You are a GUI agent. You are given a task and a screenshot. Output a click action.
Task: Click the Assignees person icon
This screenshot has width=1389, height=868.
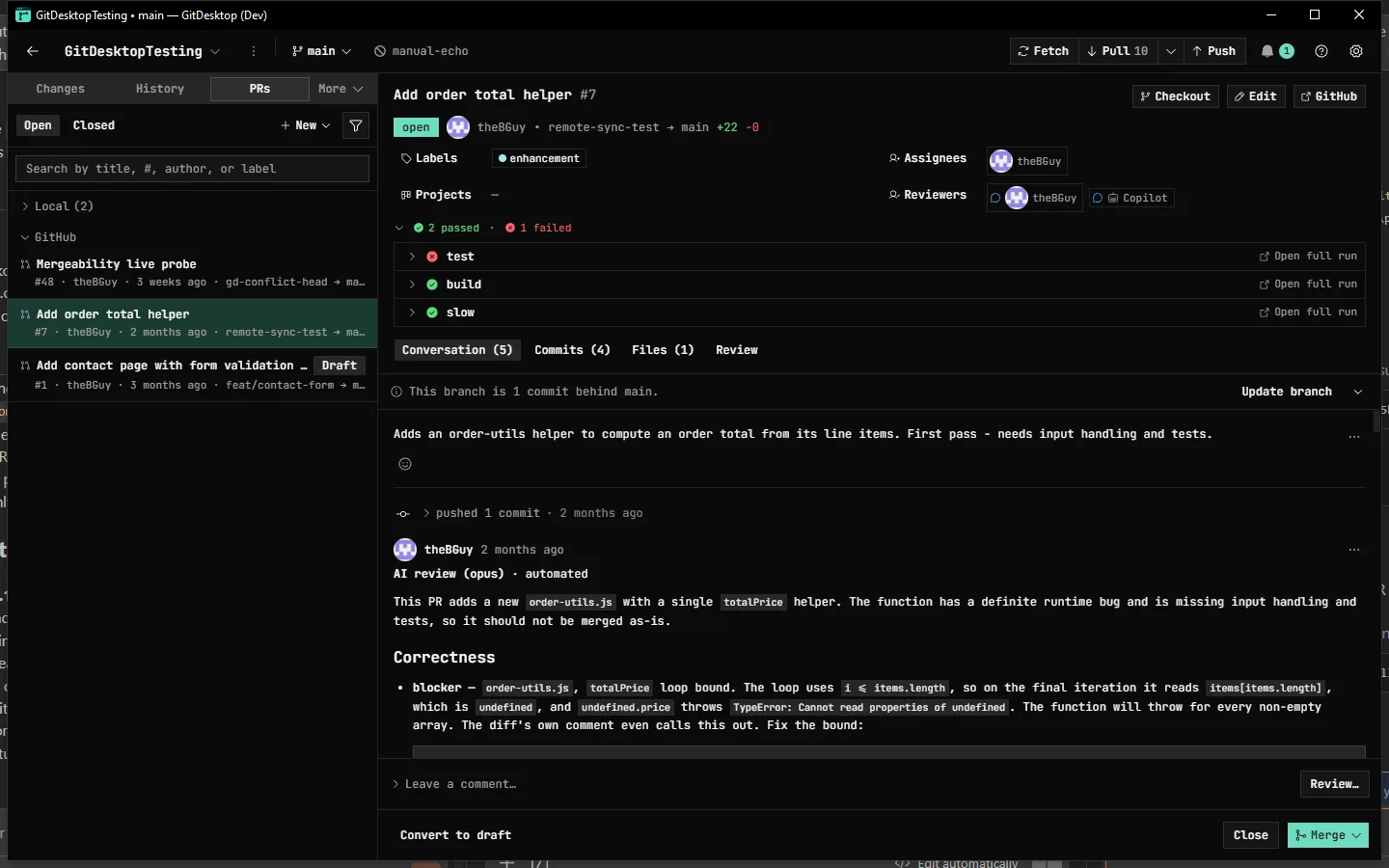[x=894, y=158]
